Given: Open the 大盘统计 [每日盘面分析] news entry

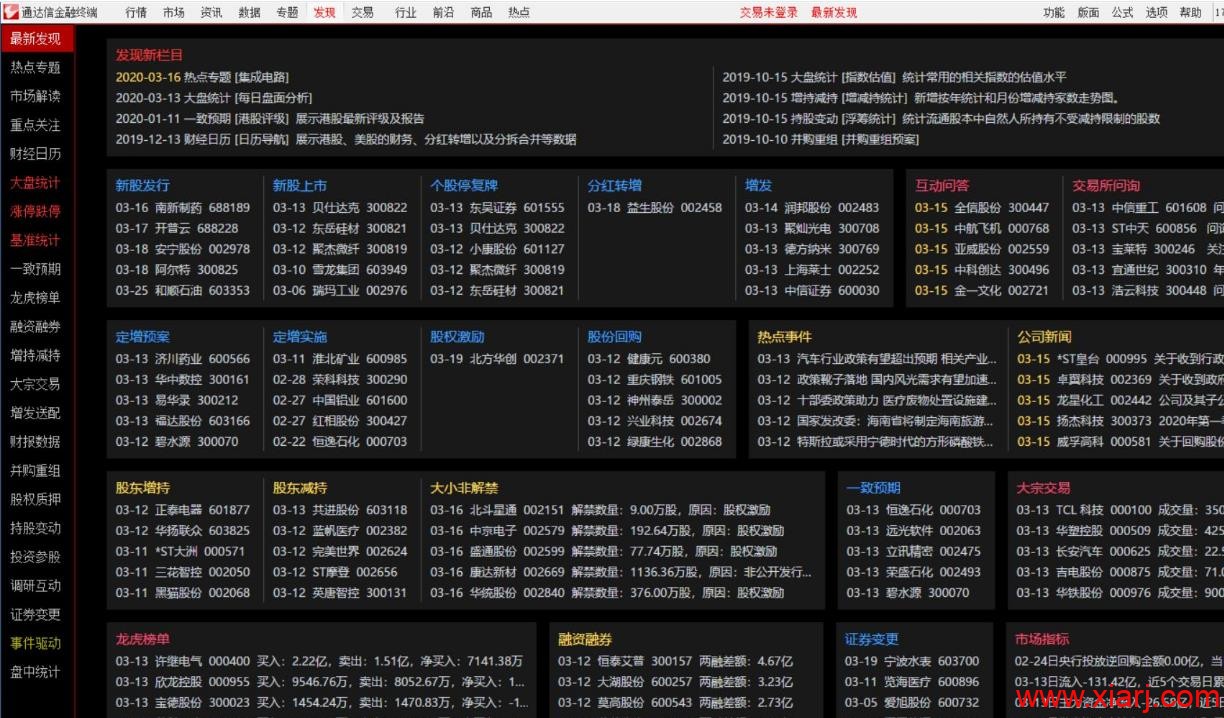Looking at the screenshot, I should (213, 98).
